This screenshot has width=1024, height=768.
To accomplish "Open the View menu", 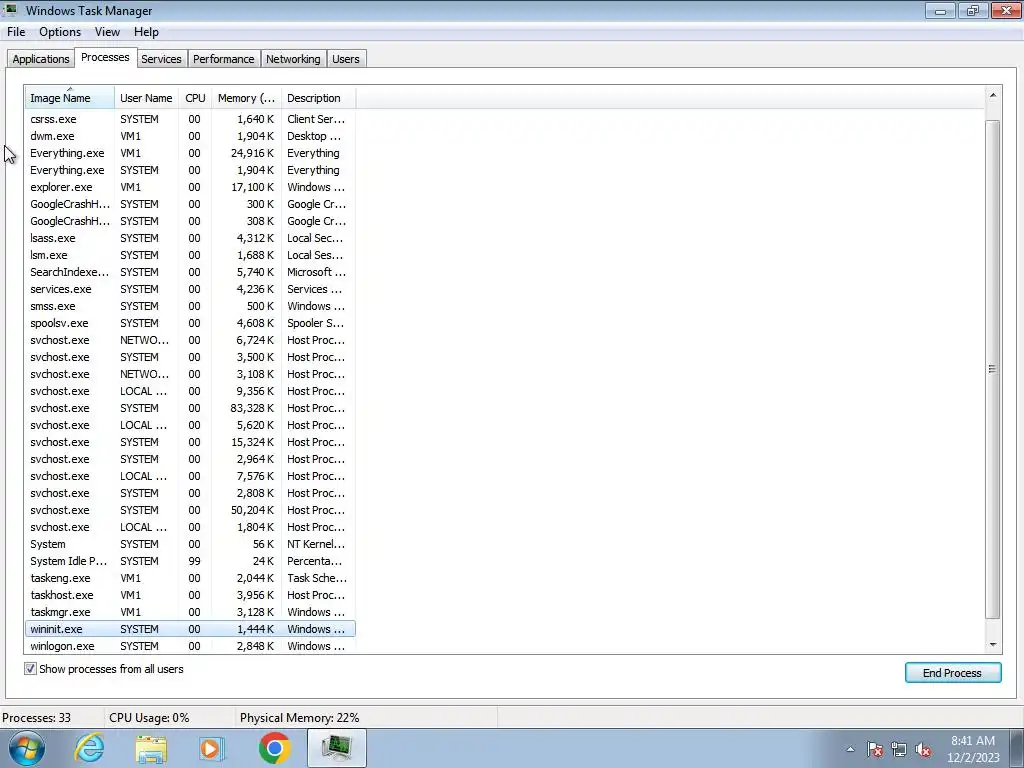I will (107, 32).
